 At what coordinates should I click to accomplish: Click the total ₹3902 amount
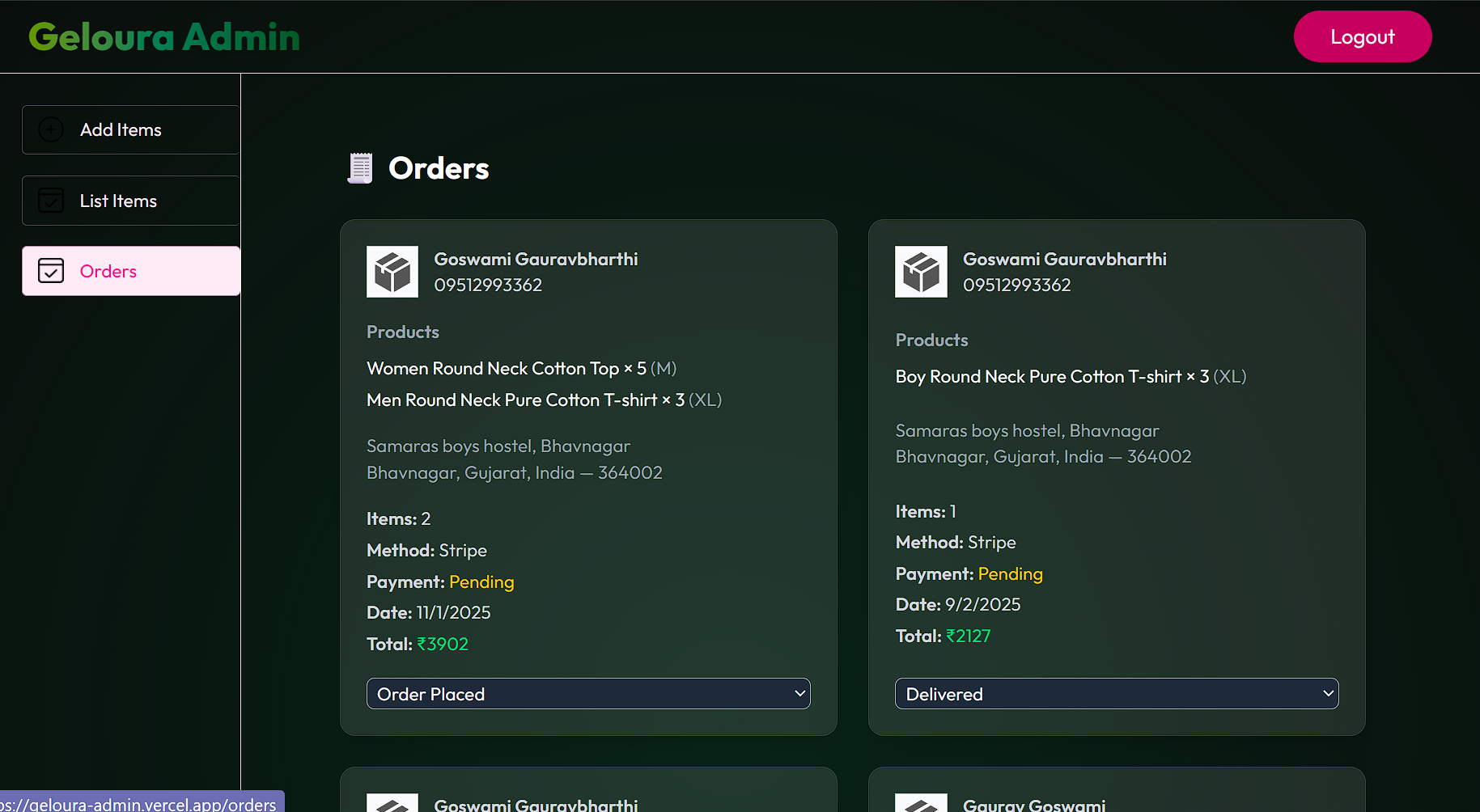click(443, 644)
